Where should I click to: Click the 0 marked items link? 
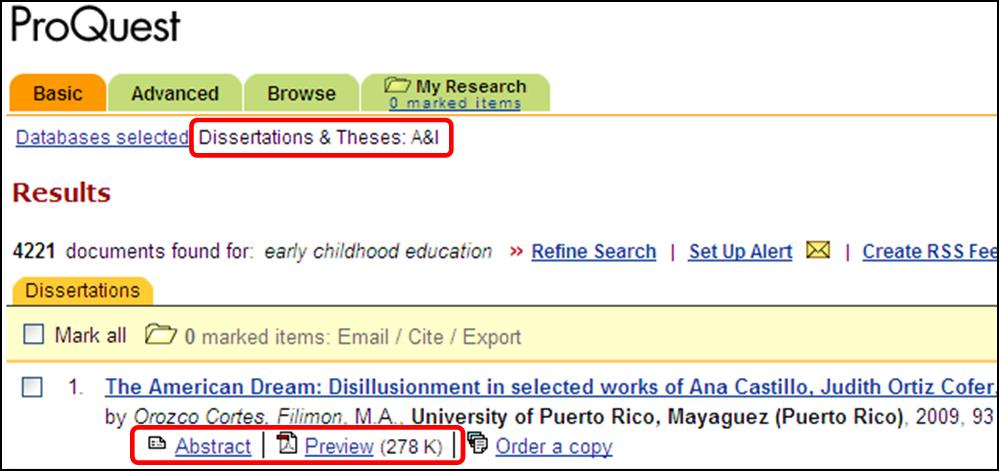pos(455,103)
